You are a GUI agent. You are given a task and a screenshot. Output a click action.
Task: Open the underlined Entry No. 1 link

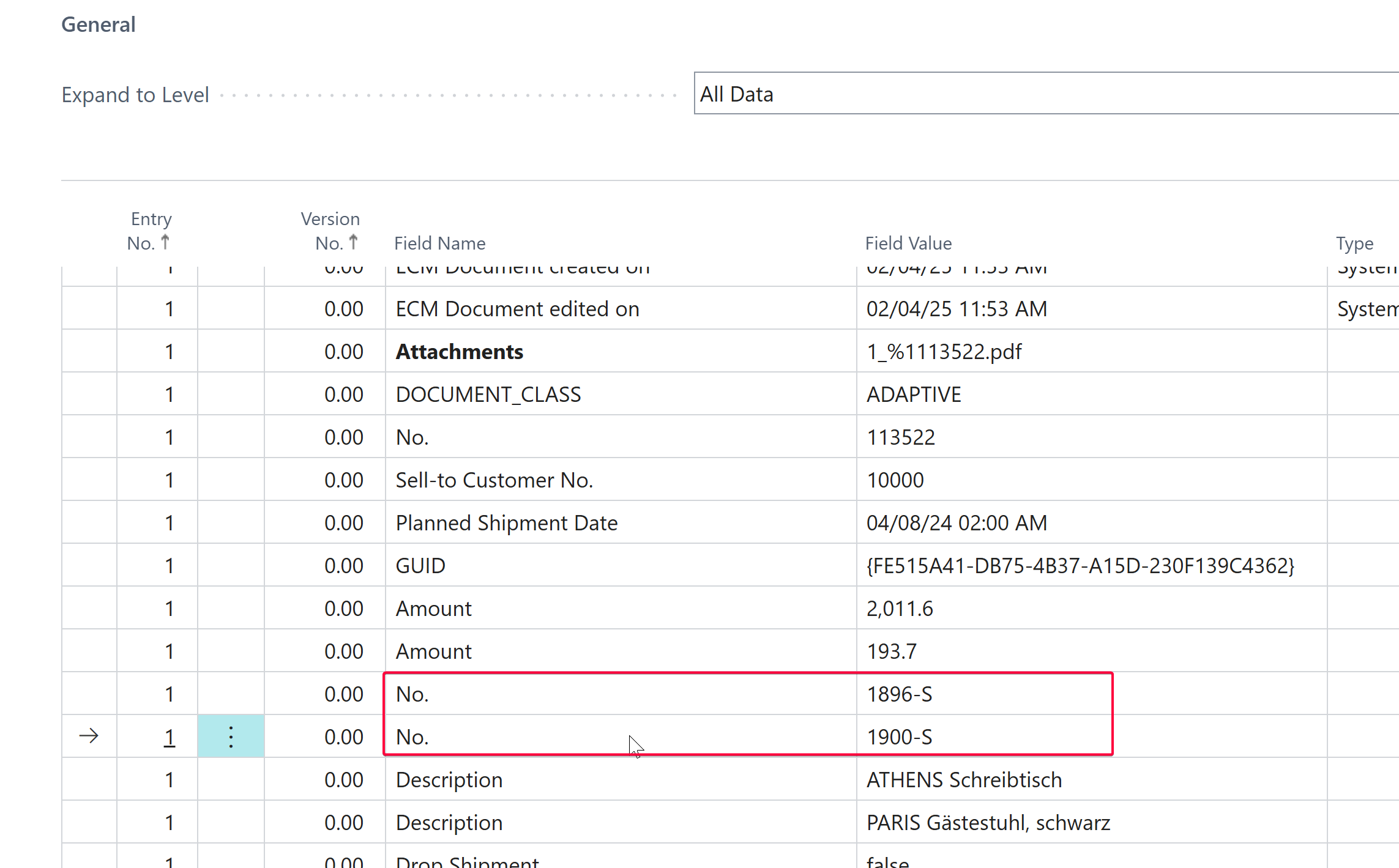pyautogui.click(x=170, y=737)
